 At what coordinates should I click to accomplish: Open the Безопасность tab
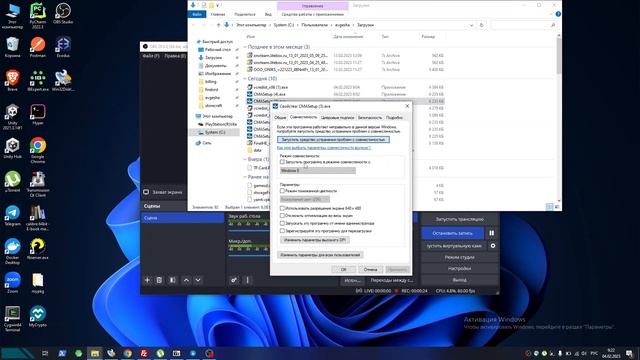[370, 118]
